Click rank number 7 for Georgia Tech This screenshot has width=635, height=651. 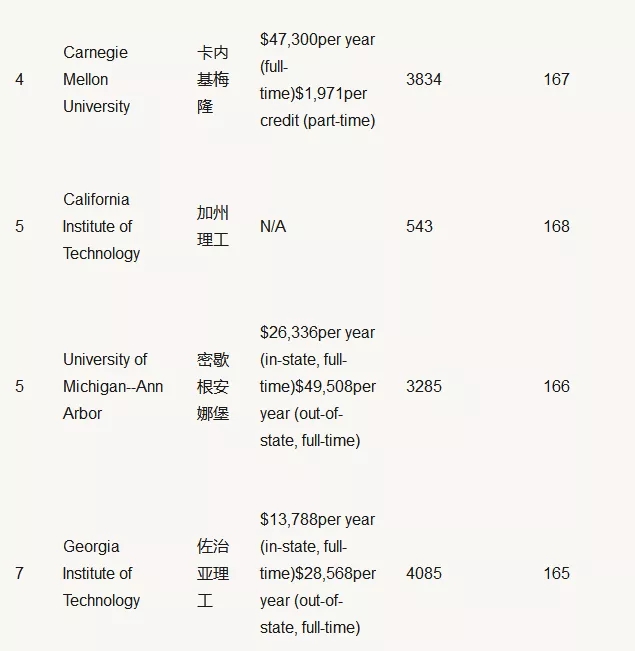tap(20, 573)
